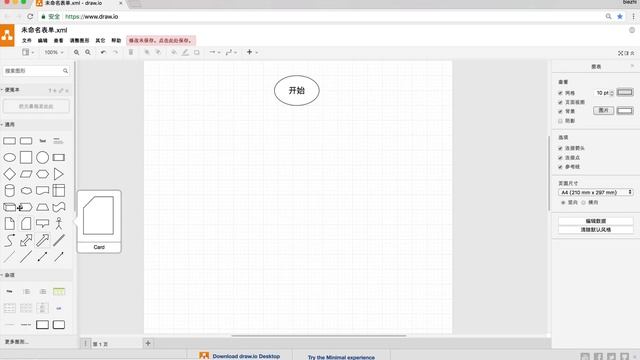
Task: Select the Card shape
Action: pyautogui.click(x=26, y=224)
